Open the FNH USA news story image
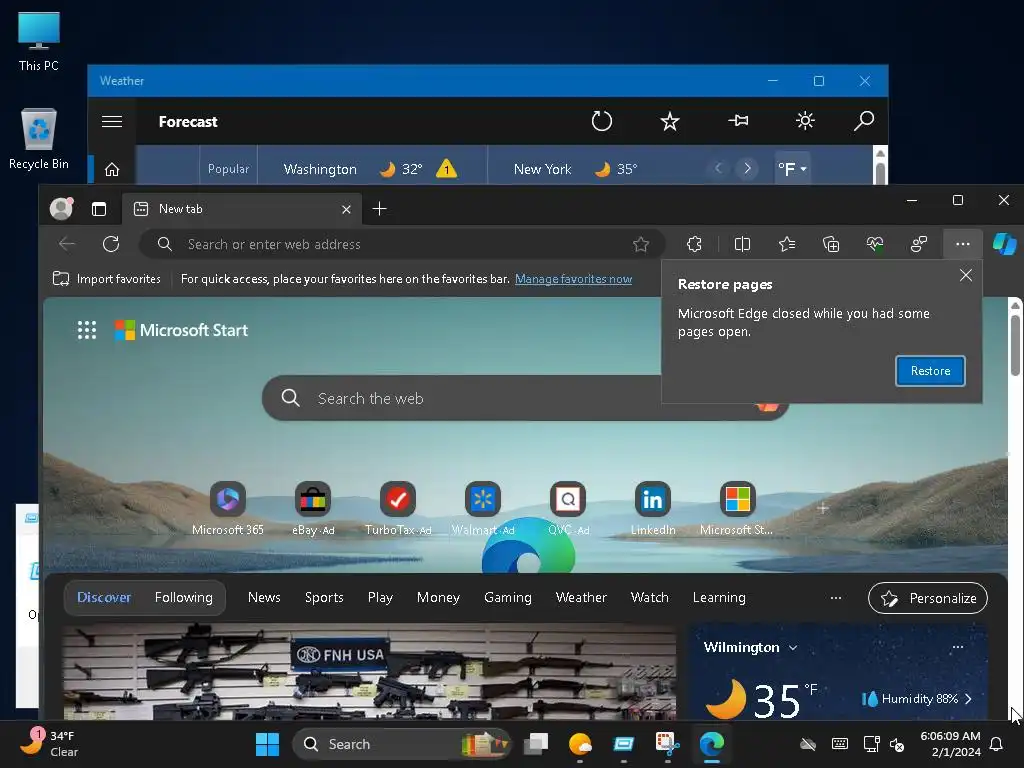 pos(370,671)
